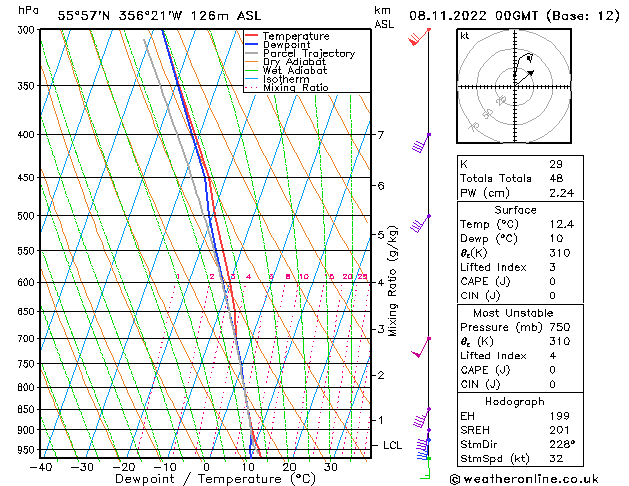
Task: Click the gray Parcel Trajectory line sample in legend
Action: click(x=252, y=53)
